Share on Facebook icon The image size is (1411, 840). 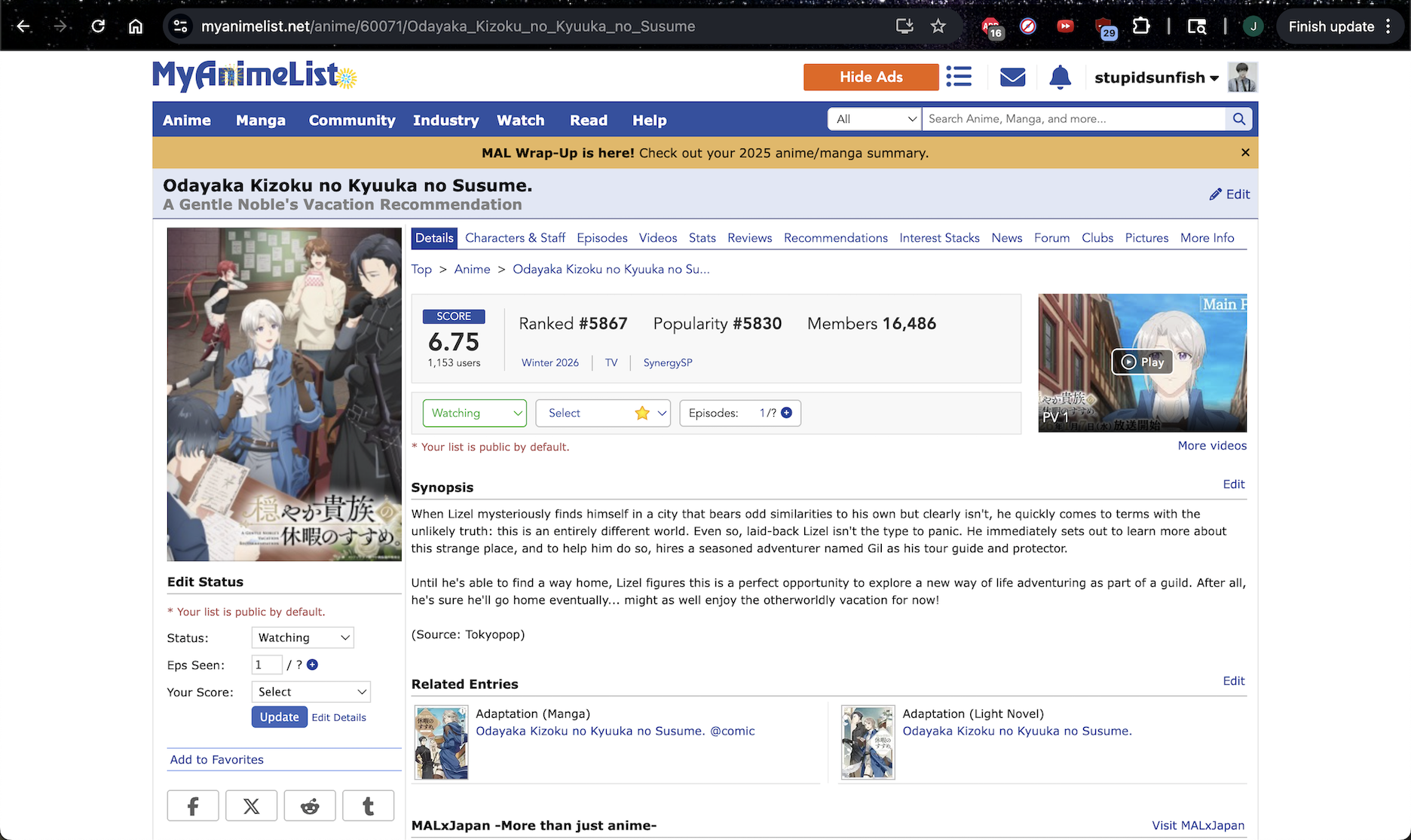[193, 806]
